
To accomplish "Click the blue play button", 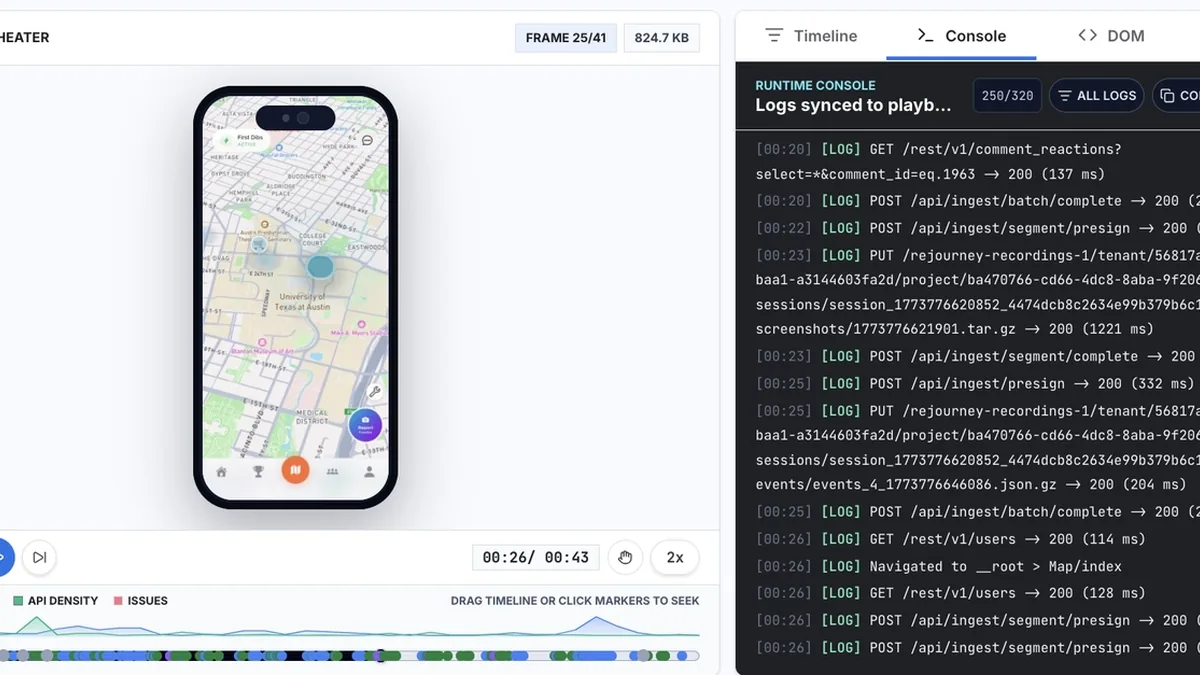I will click(x=4, y=557).
